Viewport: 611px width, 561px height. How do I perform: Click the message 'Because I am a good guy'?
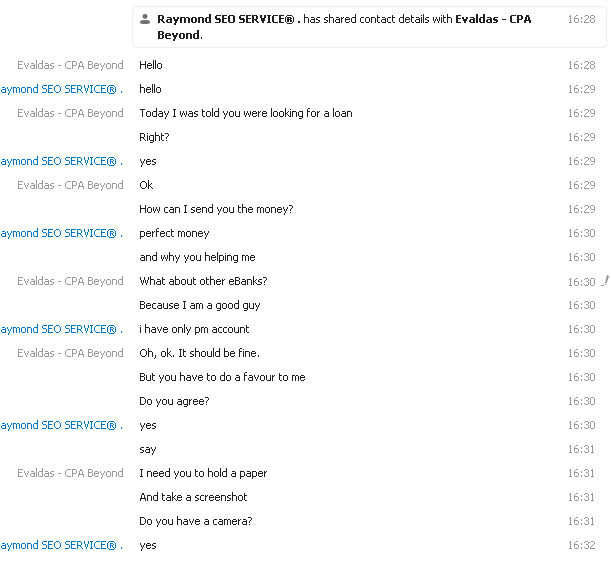200,305
